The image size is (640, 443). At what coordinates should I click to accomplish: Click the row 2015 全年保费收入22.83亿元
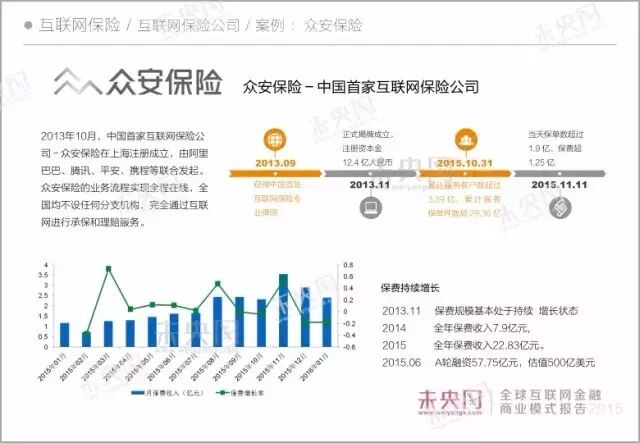464,345
